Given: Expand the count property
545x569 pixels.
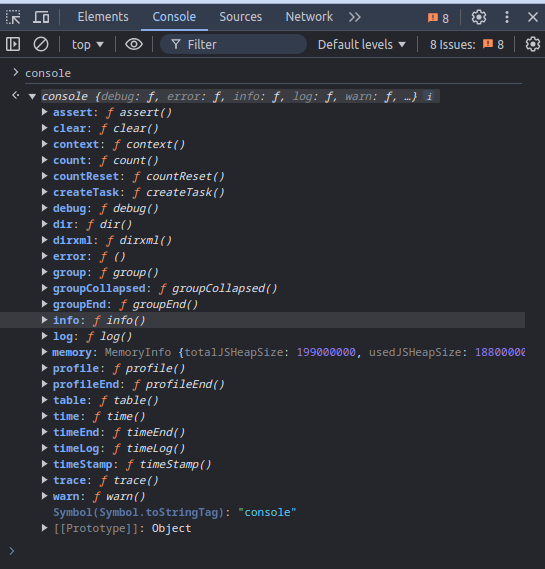Looking at the screenshot, I should [45, 160].
